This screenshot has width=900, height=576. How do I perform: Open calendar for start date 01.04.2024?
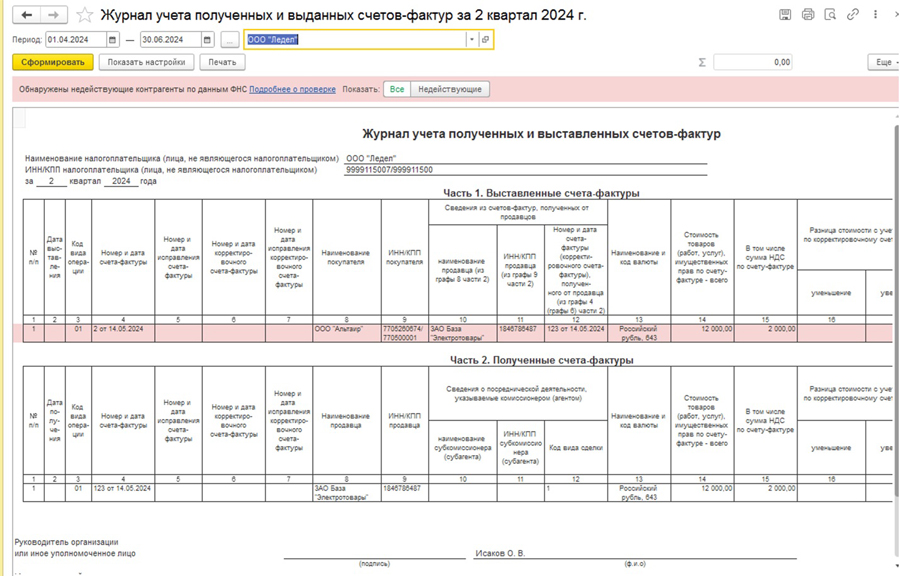112,40
